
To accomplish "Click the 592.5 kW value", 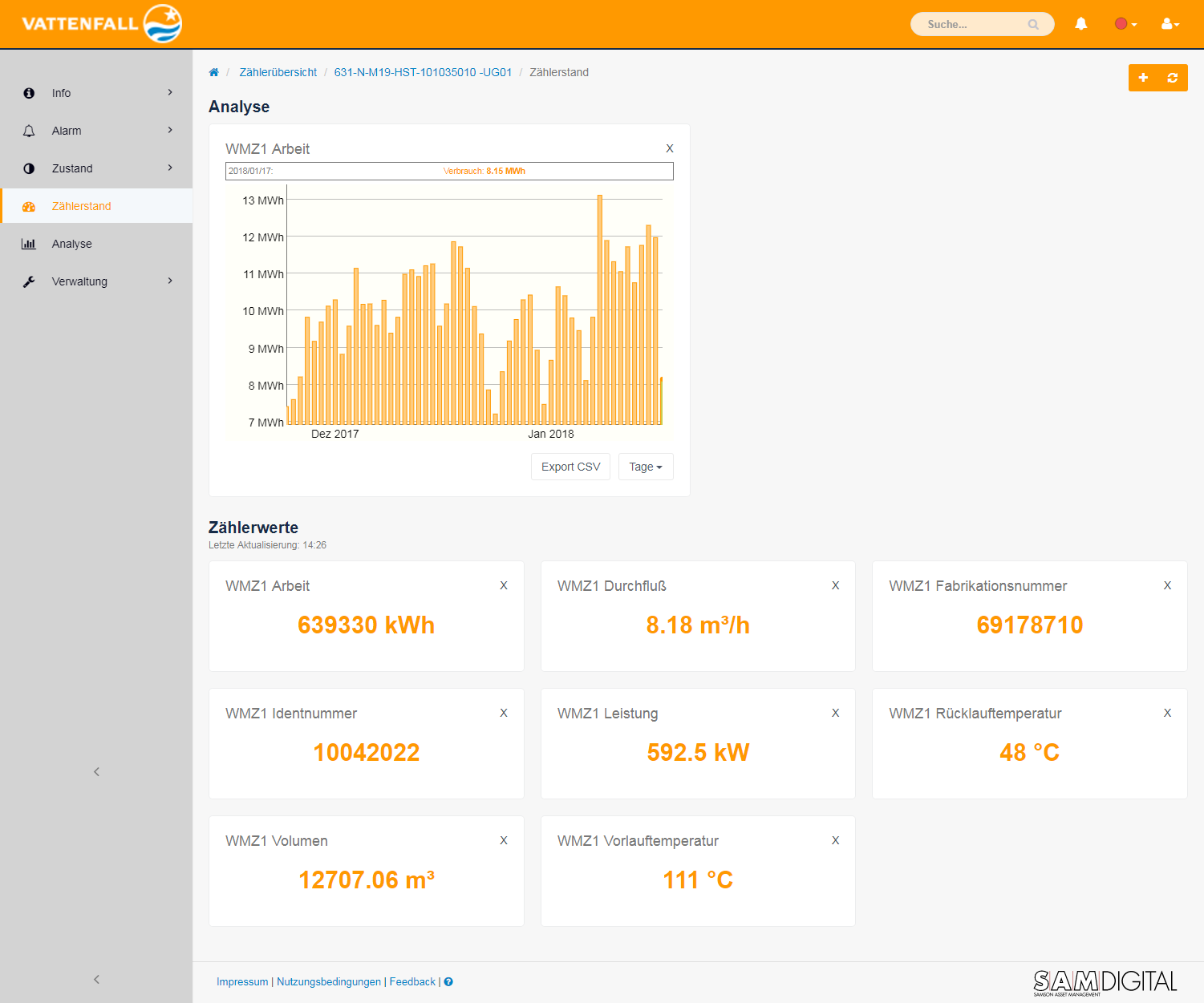I will pos(698,752).
